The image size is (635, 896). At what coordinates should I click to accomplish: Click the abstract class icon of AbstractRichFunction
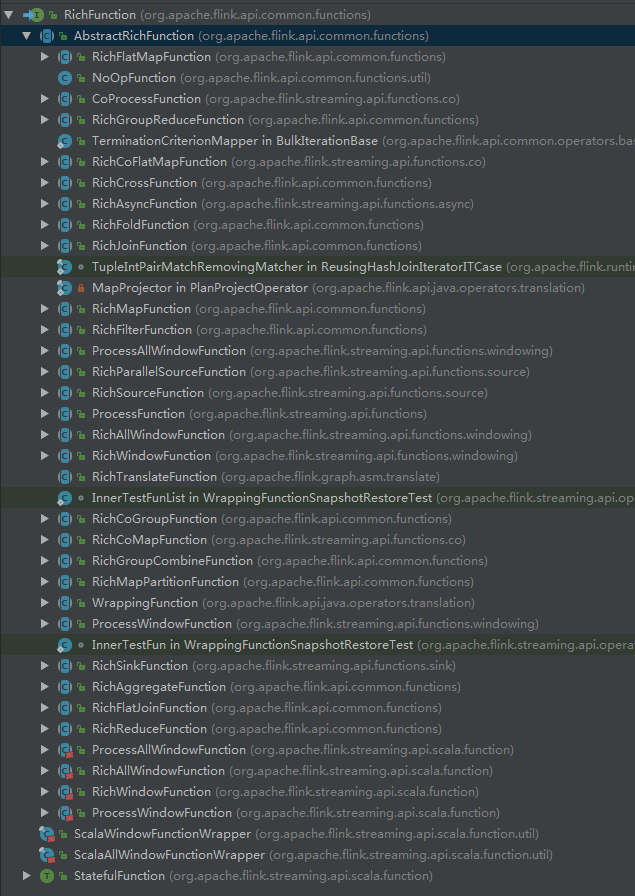[x=47, y=36]
